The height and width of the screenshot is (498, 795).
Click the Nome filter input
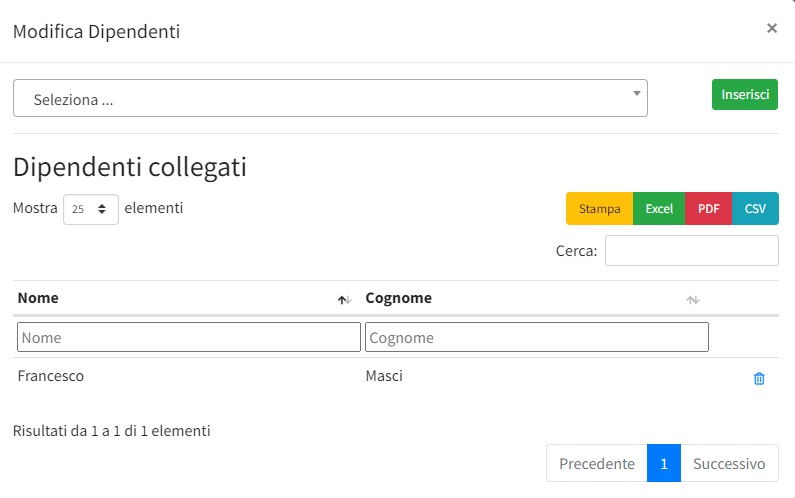pos(189,337)
